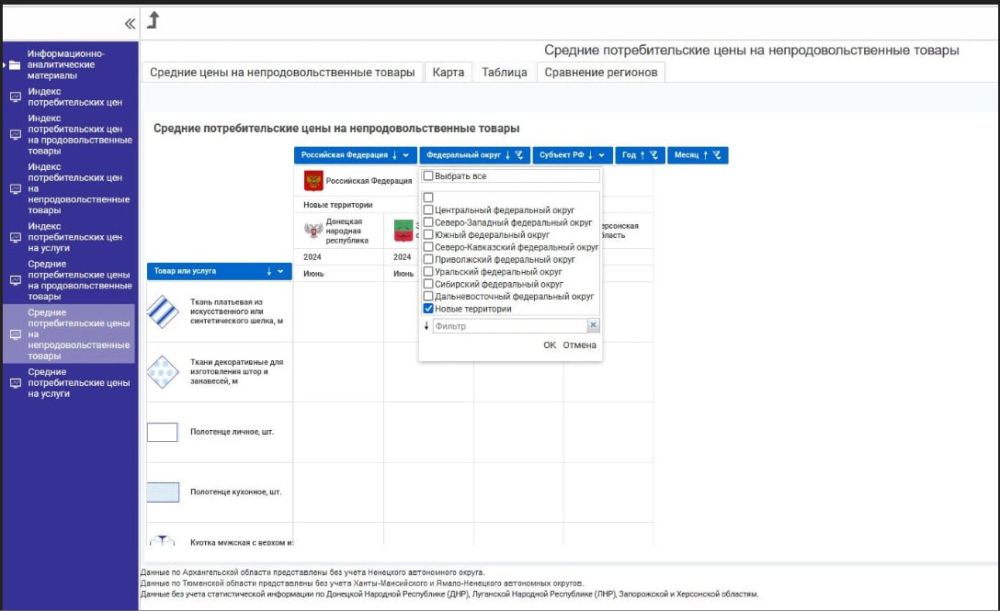This screenshot has height=611, width=1000.
Task: Click filter icon on Месяц header
Action: [718, 156]
